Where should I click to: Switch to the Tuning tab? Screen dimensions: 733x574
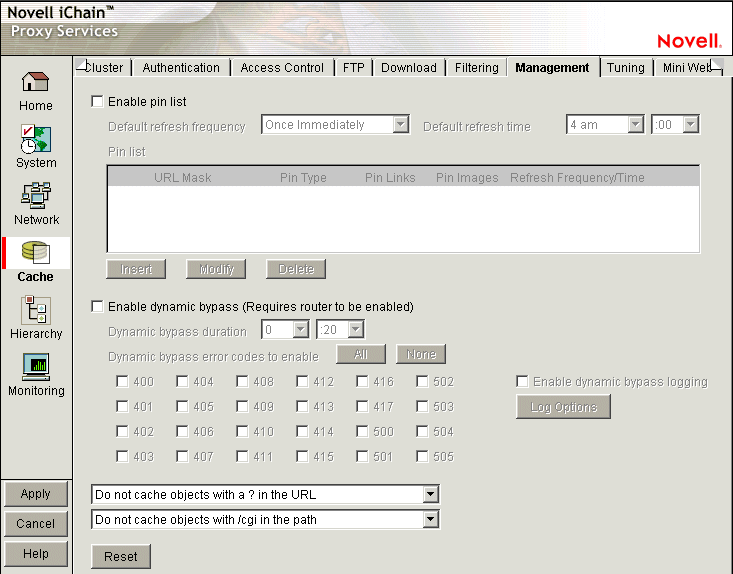point(625,68)
